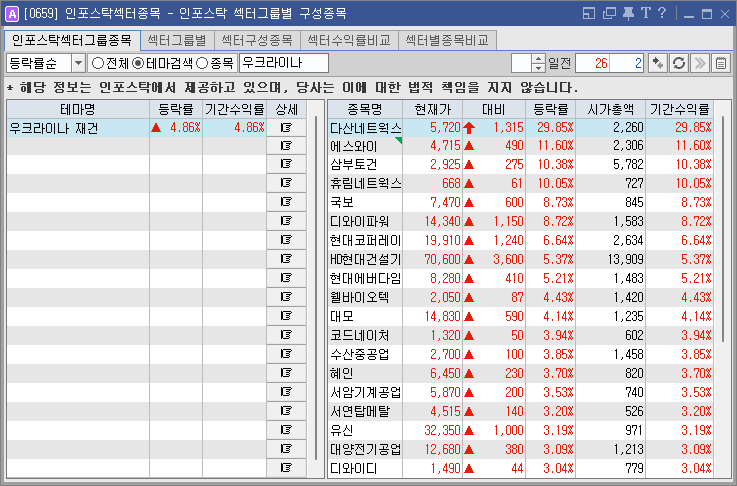737x486 pixels.
Task: Sort by 등락률 header in theme table
Action: (176, 110)
